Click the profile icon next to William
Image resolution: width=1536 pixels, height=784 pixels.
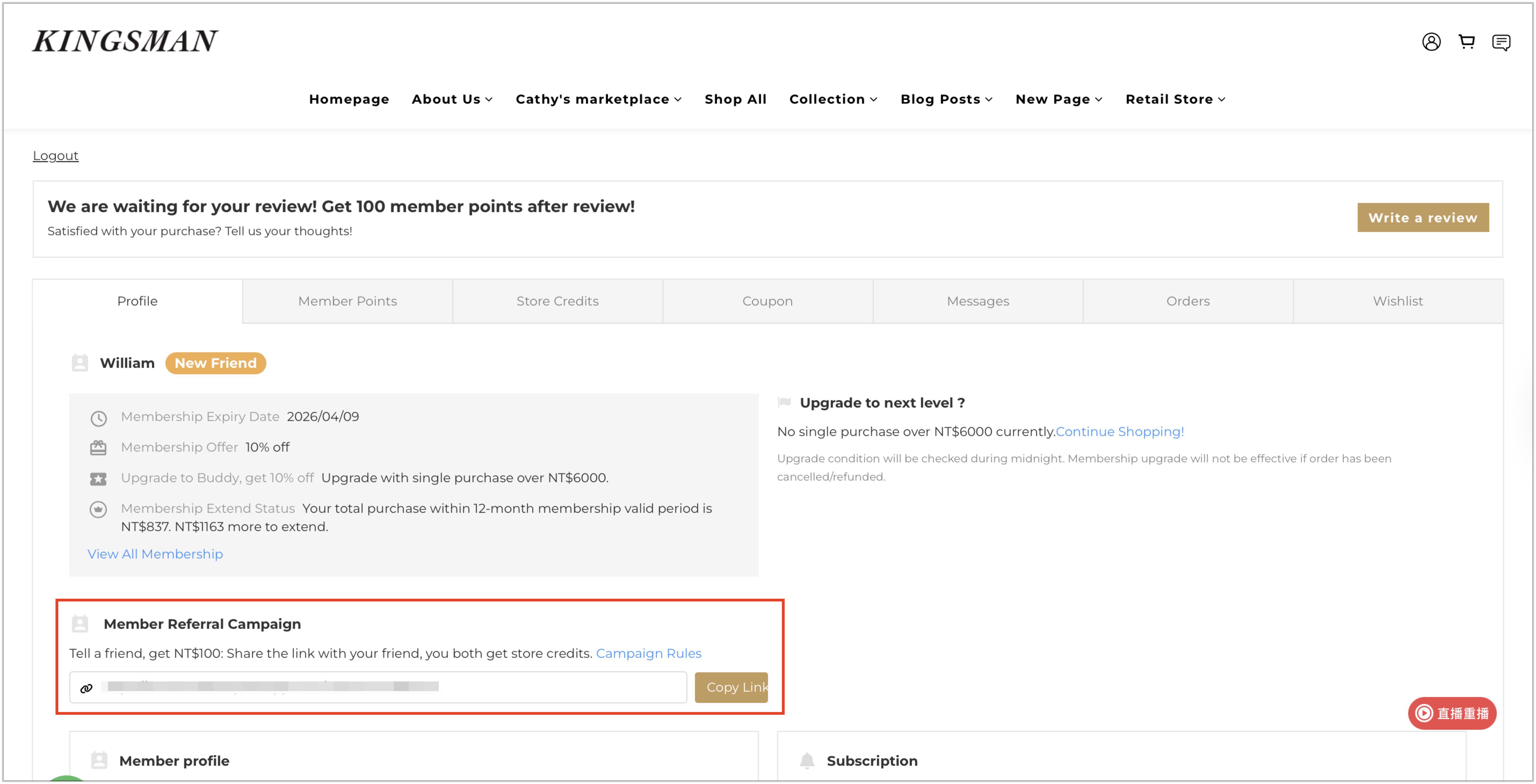[80, 362]
